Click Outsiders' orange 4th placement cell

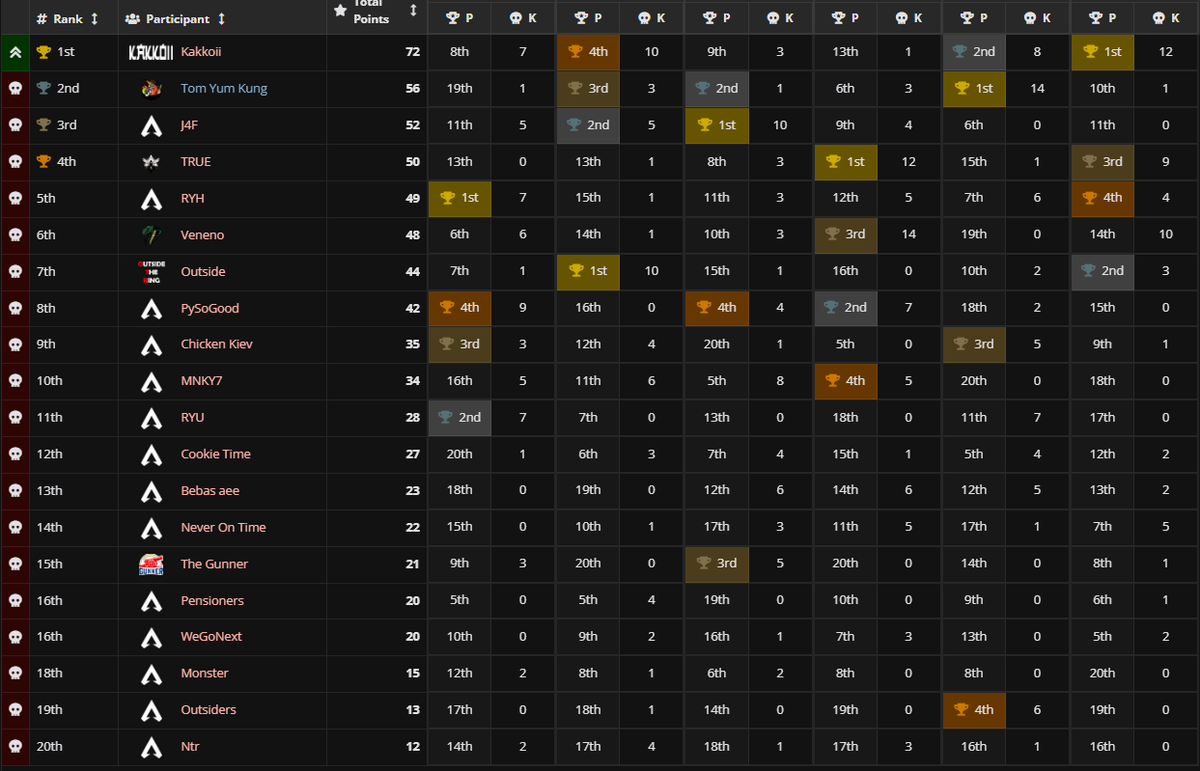click(x=974, y=710)
